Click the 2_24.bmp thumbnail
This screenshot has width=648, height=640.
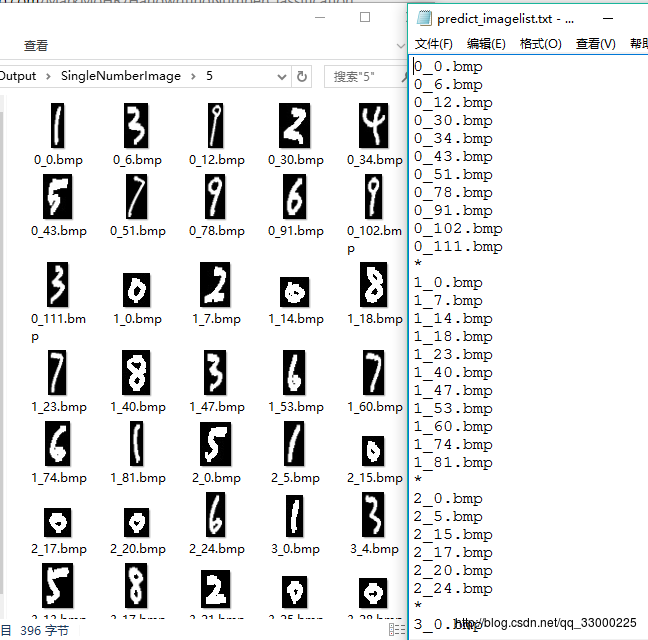pos(215,515)
